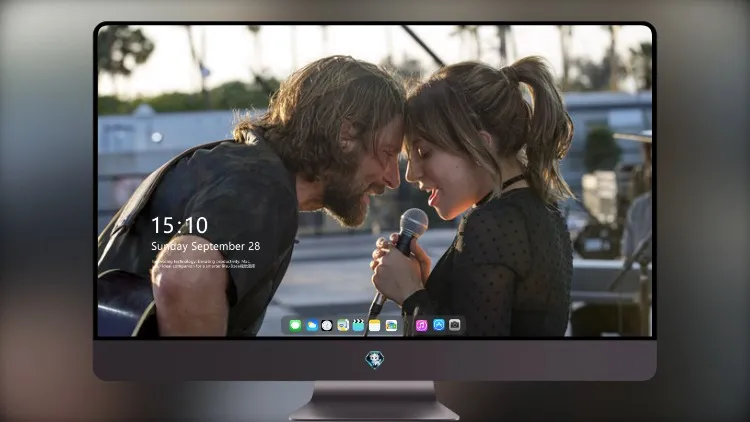Open the green Messages app in the dock
This screenshot has height=422, width=750.
pos(295,325)
